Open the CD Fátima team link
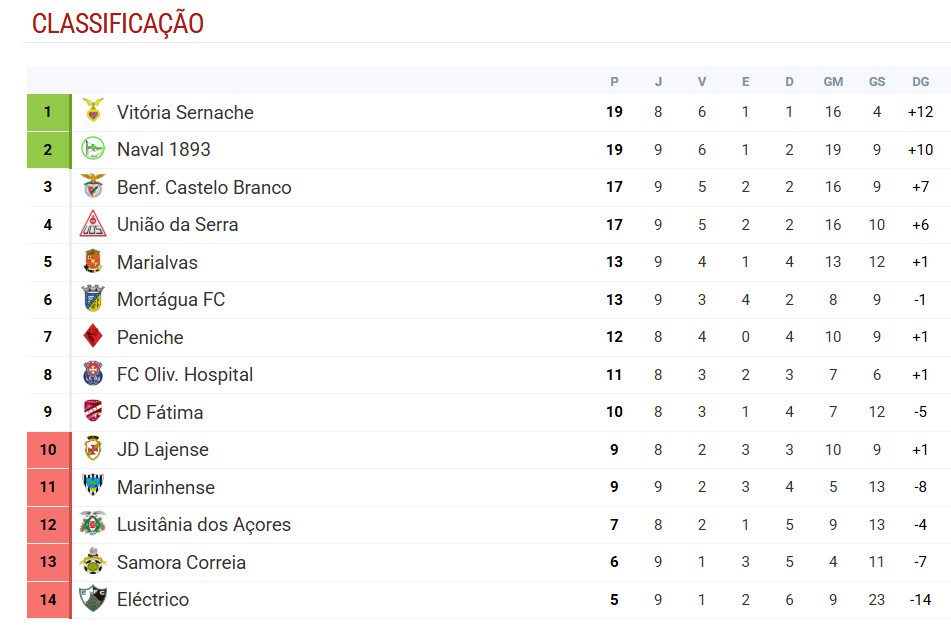Screen dimensions: 951x627 coord(160,412)
